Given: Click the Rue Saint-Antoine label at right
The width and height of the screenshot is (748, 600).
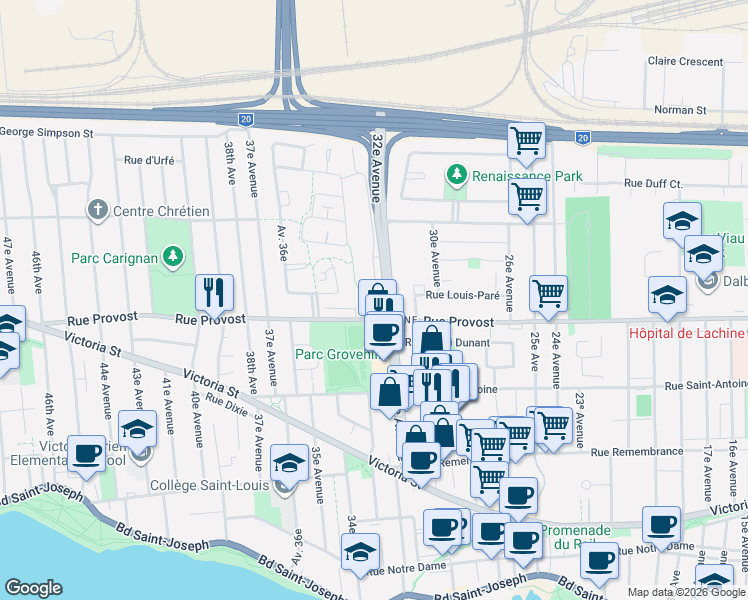Looking at the screenshot, I should click(706, 385).
